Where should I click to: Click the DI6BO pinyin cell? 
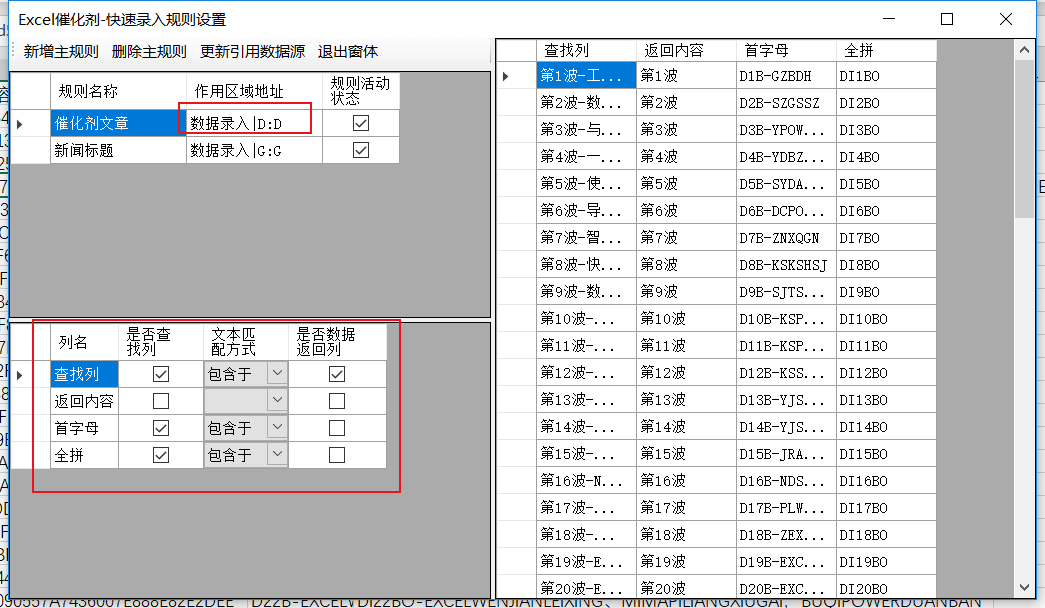[x=886, y=211]
